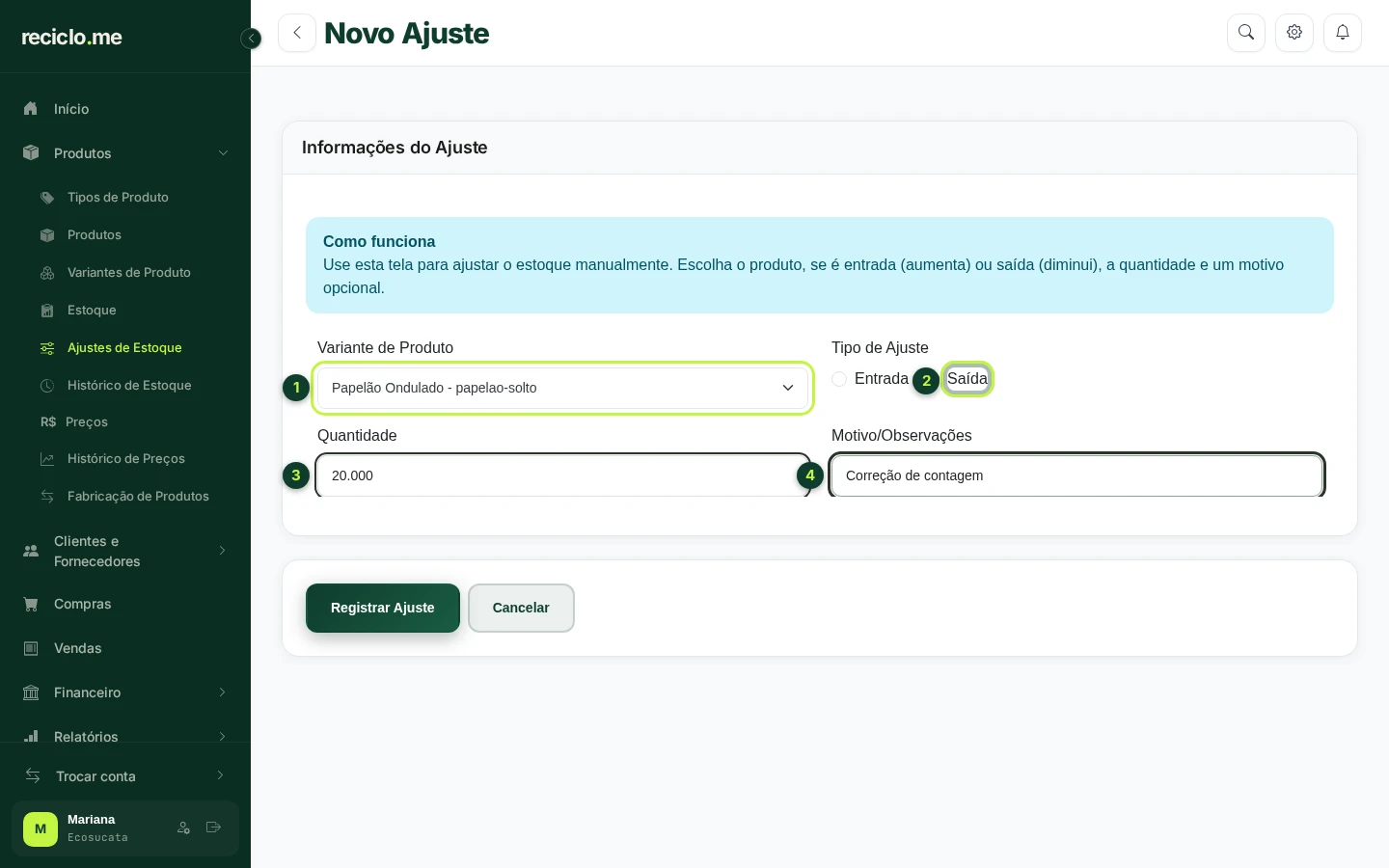
Task: Select the Entrada radio option
Action: click(x=839, y=379)
